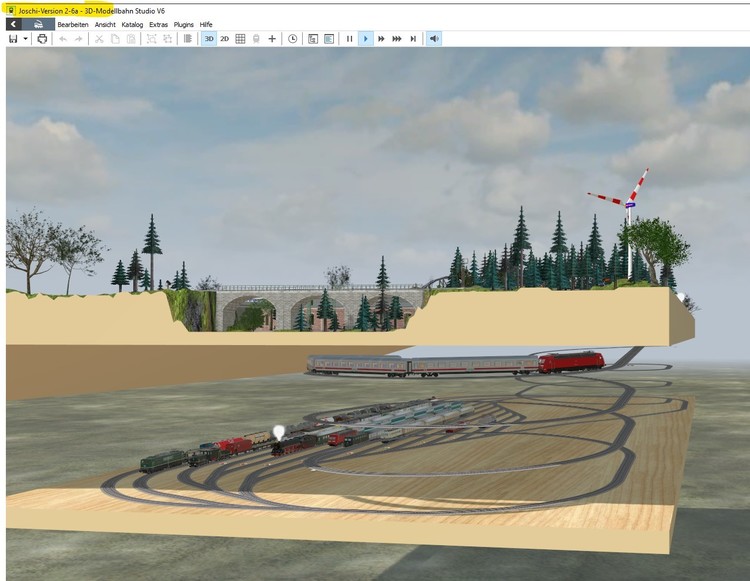
Task: Click the step-forward simulation button
Action: point(413,39)
